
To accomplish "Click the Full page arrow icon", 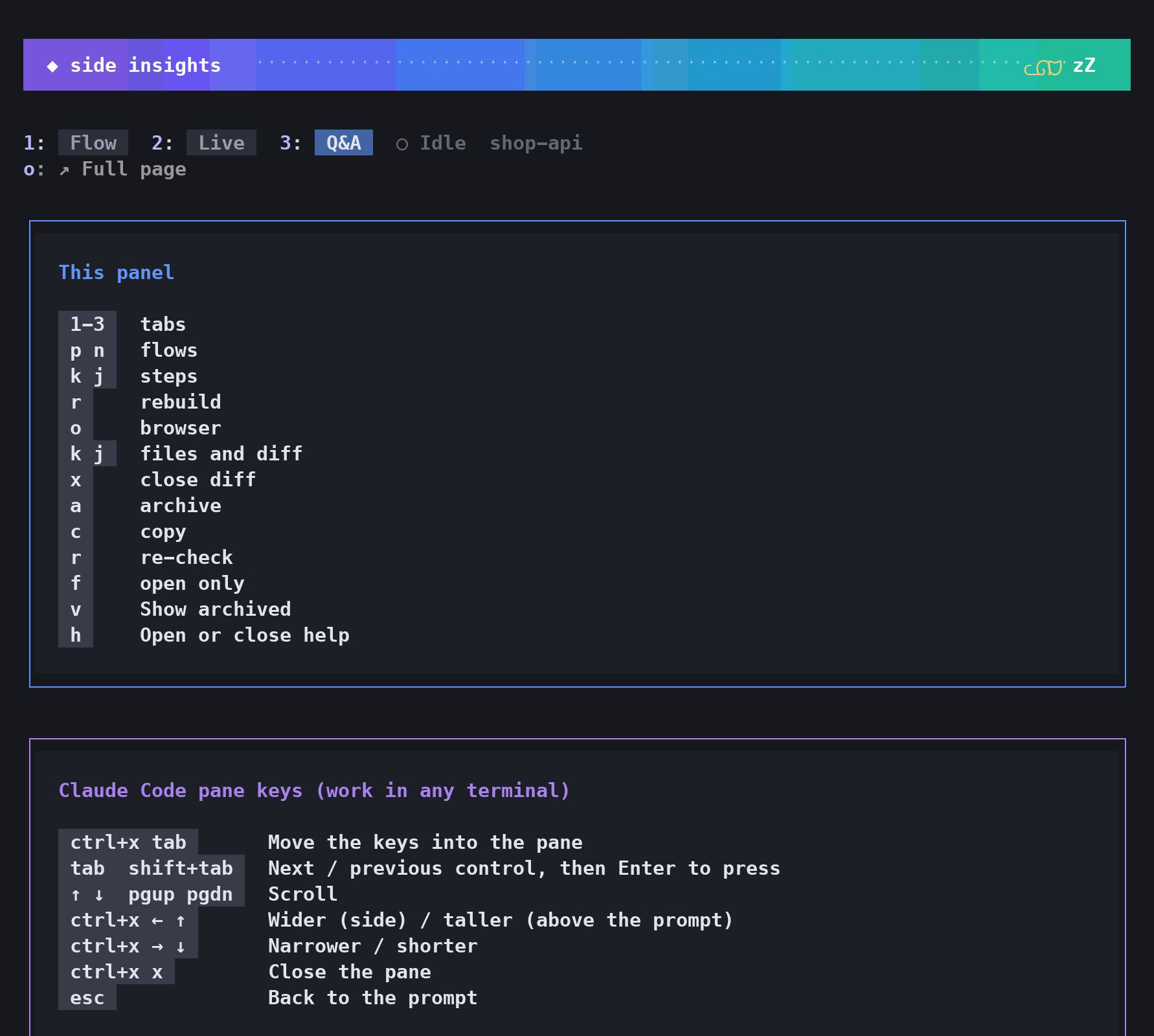I will coord(64,170).
